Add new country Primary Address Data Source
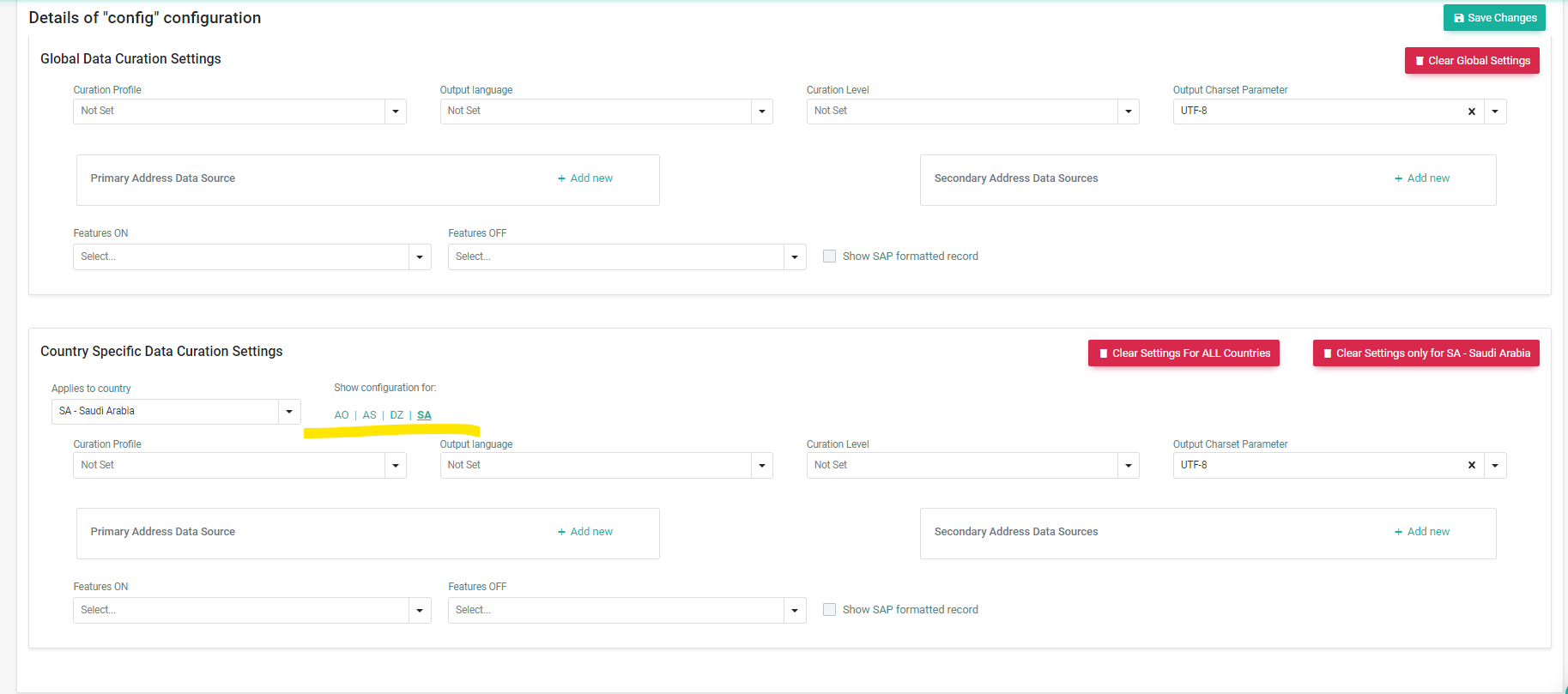Viewport: 1568px width, 694px height. [585, 532]
